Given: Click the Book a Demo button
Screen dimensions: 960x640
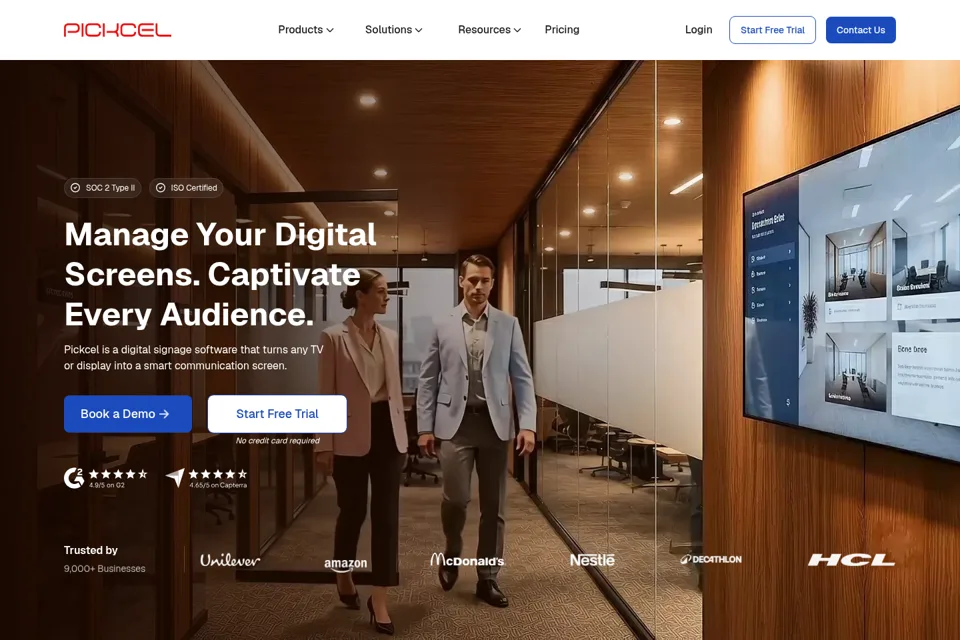Looking at the screenshot, I should pyautogui.click(x=128, y=414).
